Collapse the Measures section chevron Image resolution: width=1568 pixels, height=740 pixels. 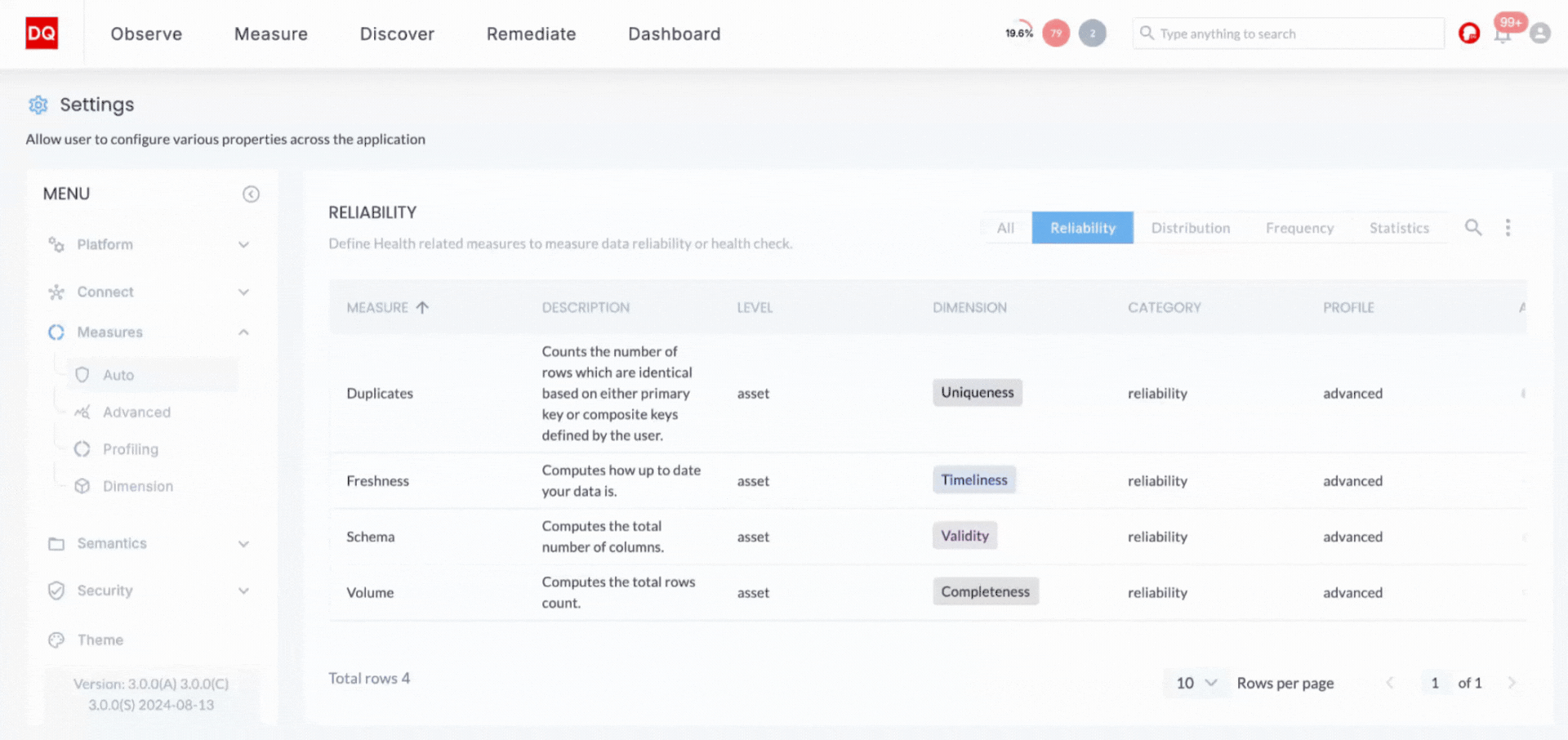pos(243,332)
